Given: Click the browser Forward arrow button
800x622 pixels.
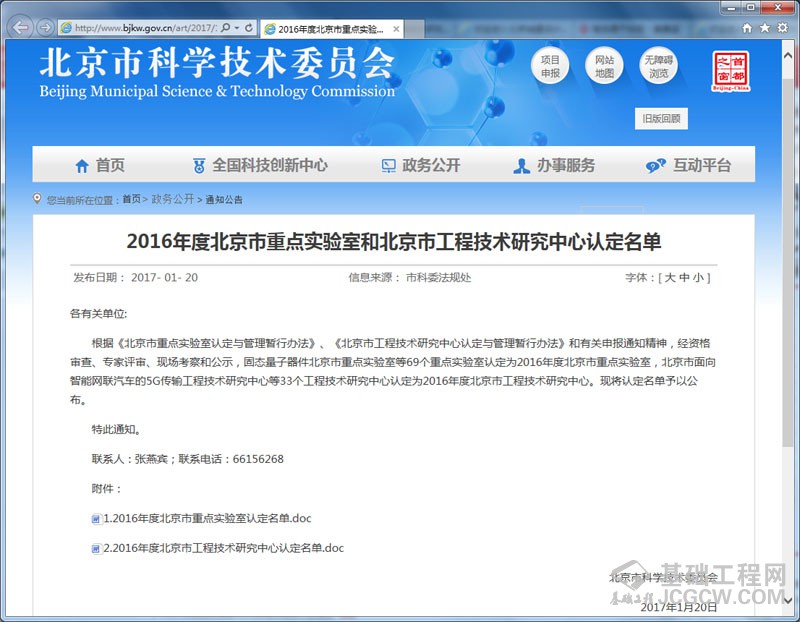Looking at the screenshot, I should [x=45, y=28].
